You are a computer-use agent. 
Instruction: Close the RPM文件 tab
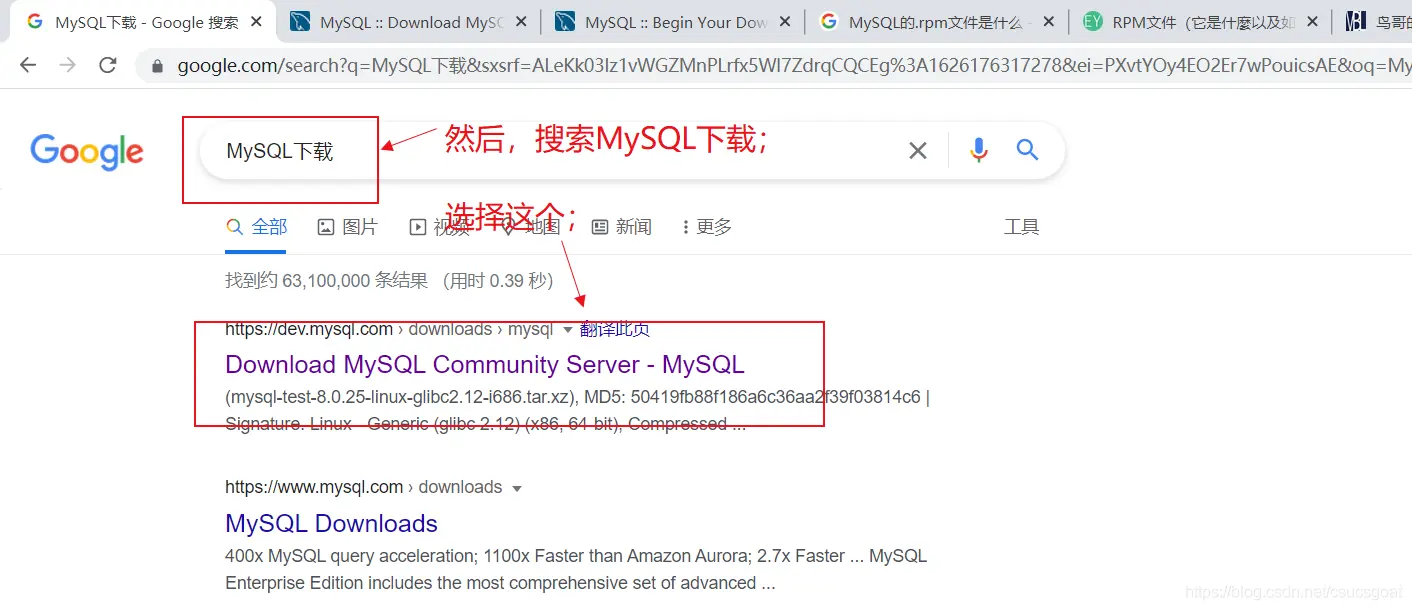click(x=1312, y=22)
